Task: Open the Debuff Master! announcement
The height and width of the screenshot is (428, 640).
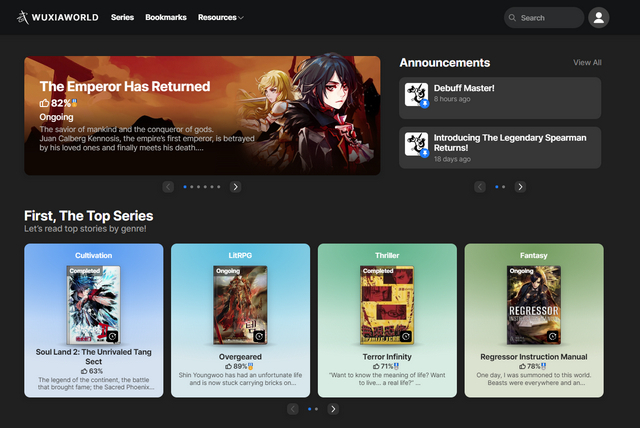Action: [500, 98]
